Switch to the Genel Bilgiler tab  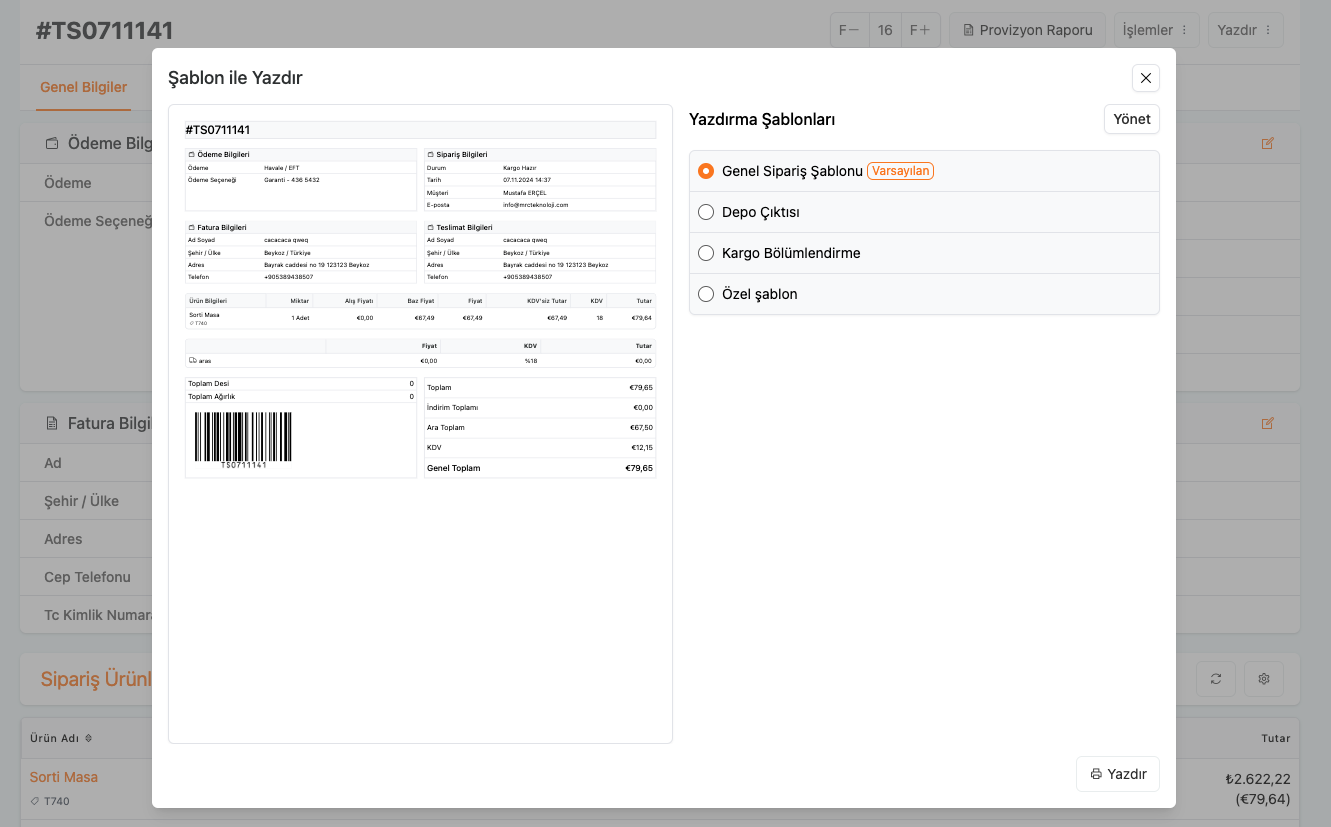pyautogui.click(x=84, y=88)
